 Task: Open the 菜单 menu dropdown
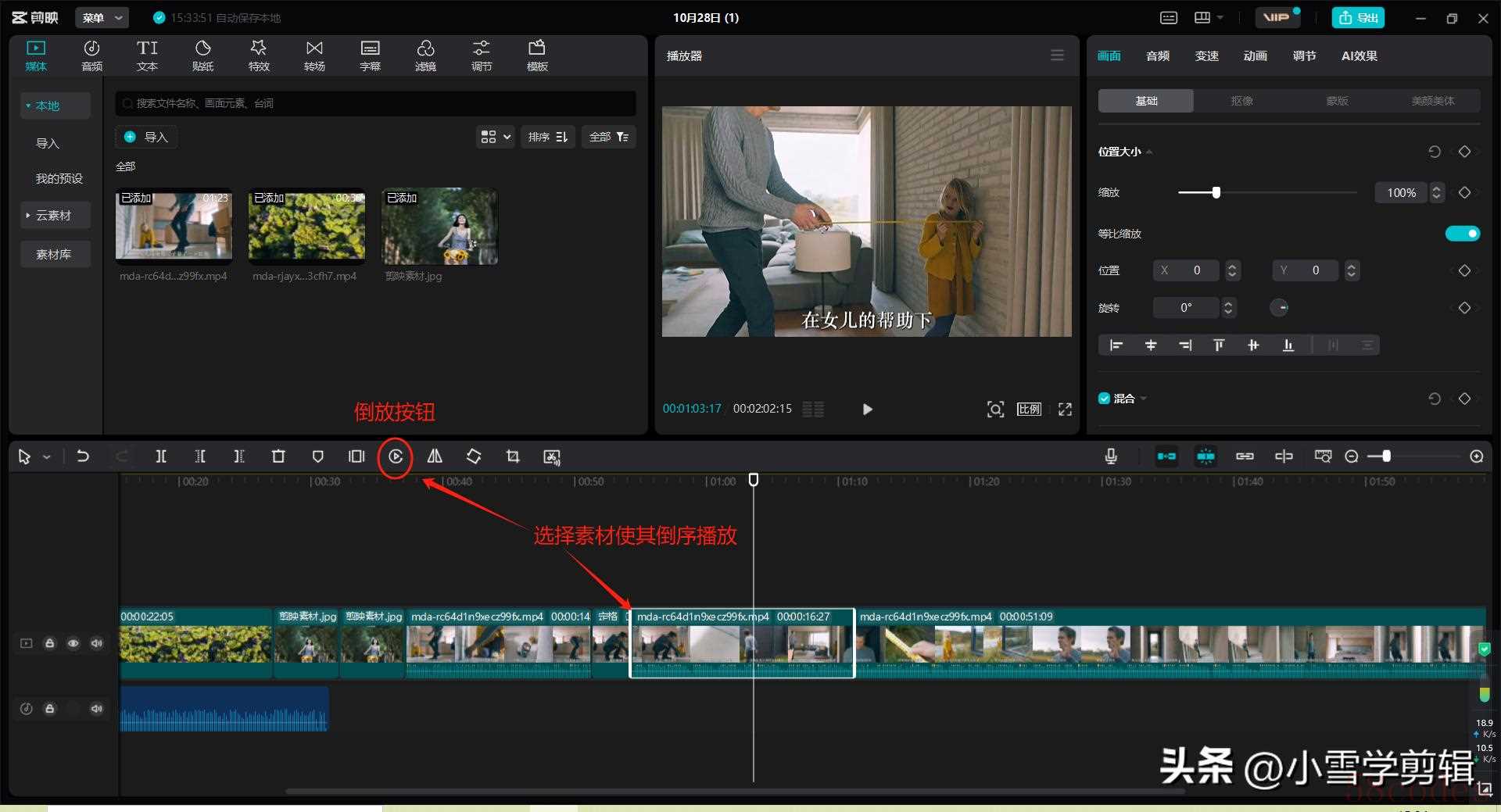102,17
